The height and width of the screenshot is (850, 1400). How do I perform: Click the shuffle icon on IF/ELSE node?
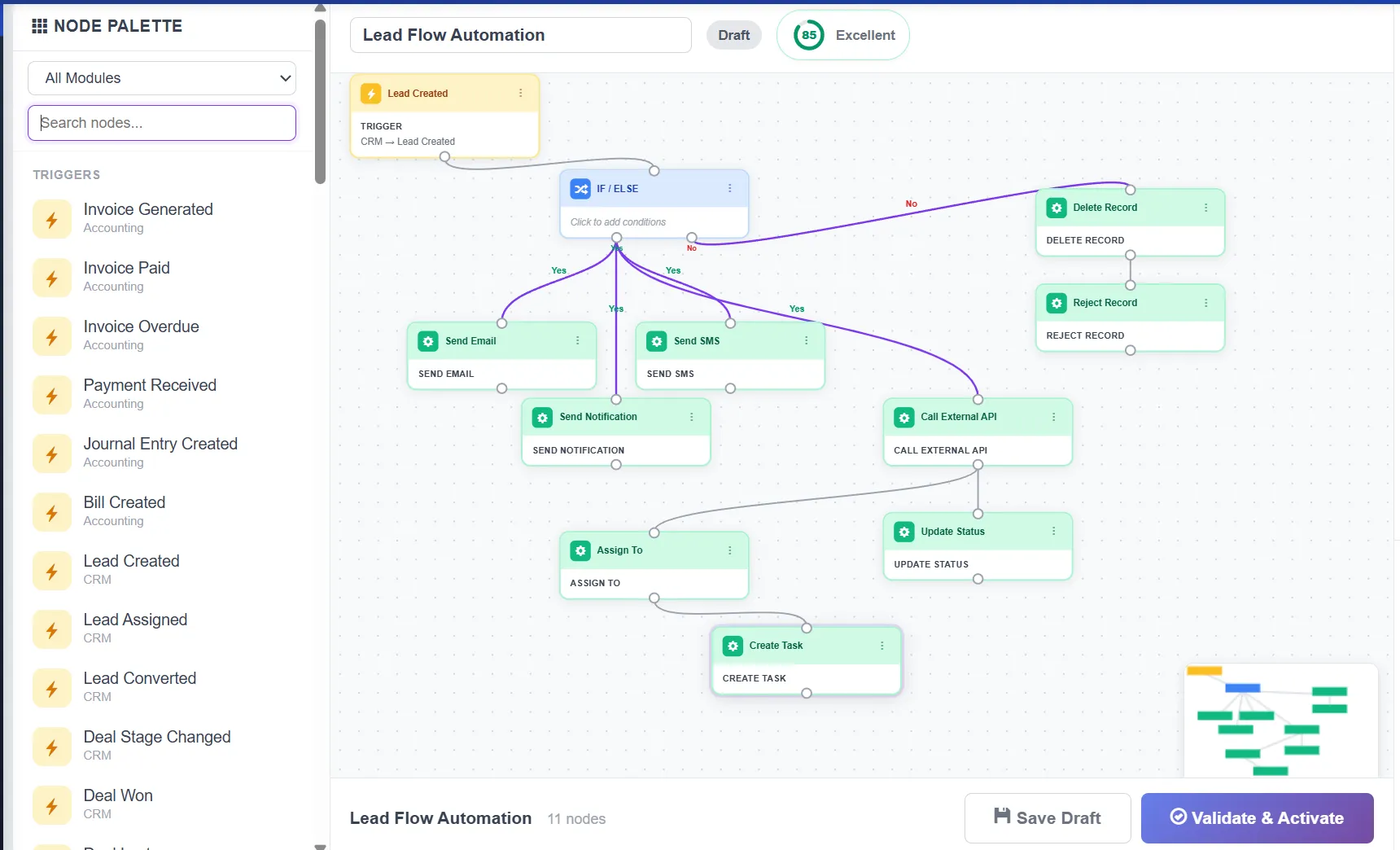tap(580, 189)
